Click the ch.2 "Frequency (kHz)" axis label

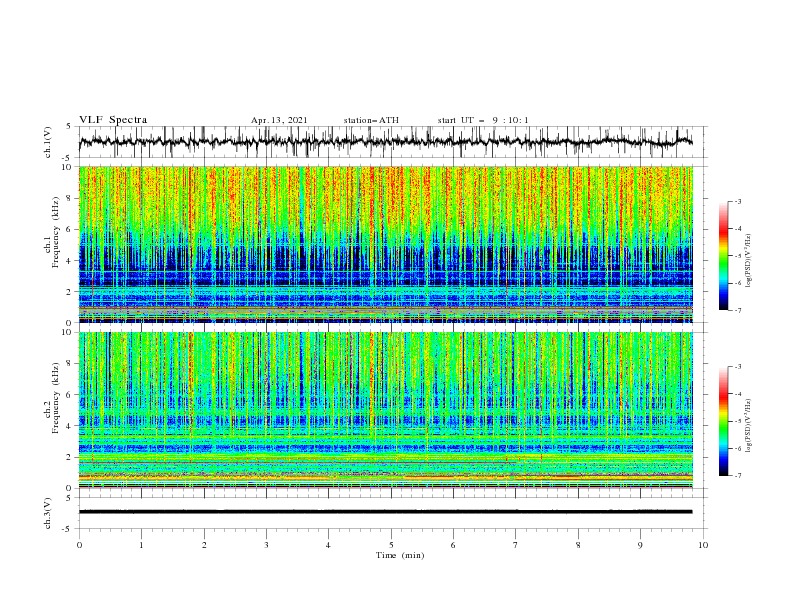click(55, 397)
